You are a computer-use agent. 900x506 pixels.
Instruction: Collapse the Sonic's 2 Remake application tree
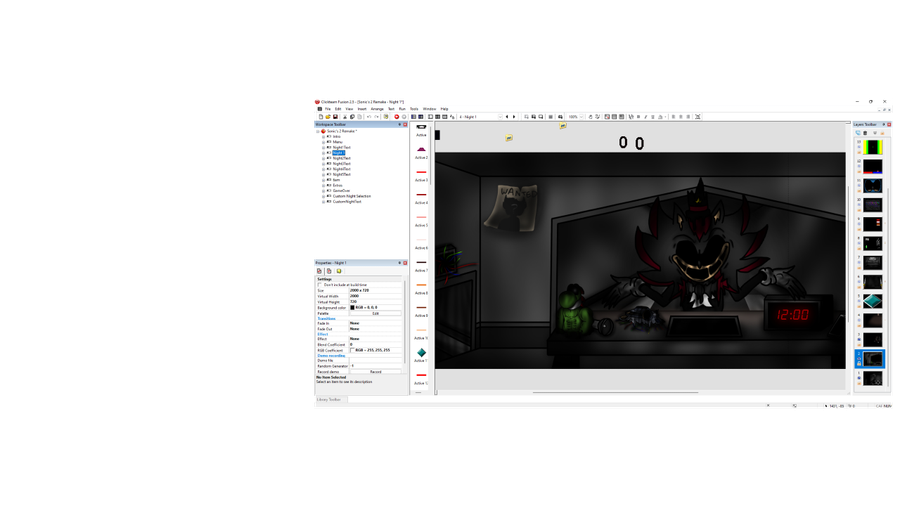317,131
